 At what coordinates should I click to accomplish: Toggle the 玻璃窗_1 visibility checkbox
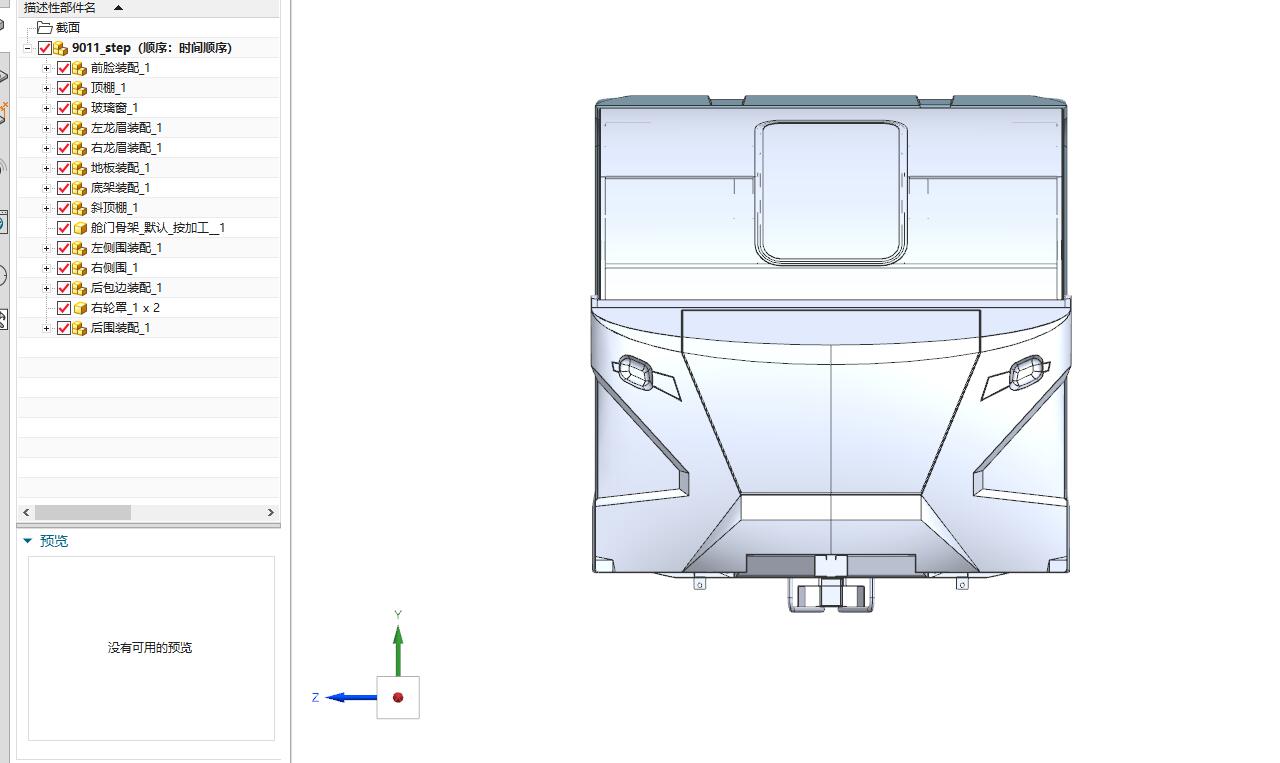pyautogui.click(x=64, y=108)
